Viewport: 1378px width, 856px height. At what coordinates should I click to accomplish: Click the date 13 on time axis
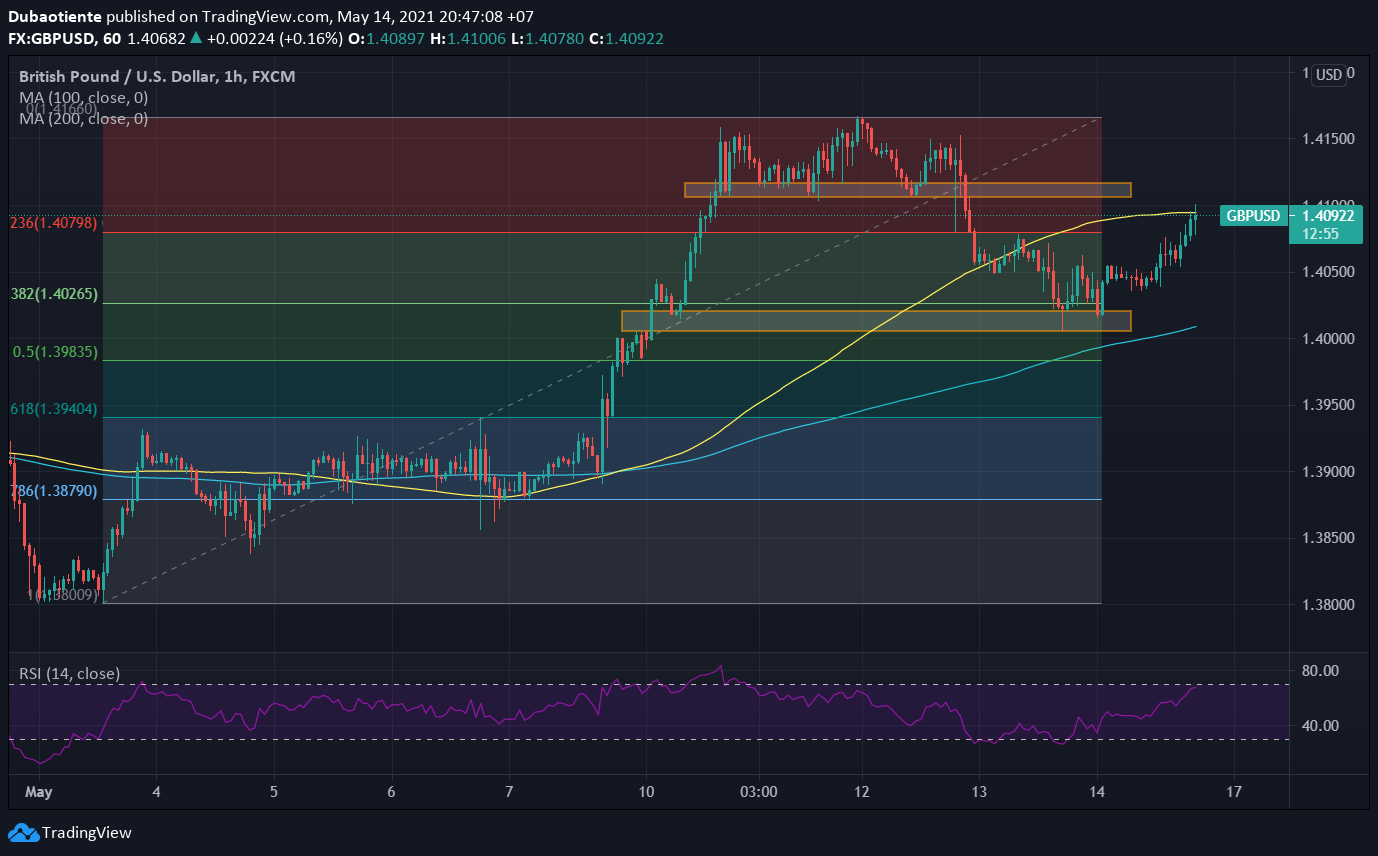tap(979, 791)
